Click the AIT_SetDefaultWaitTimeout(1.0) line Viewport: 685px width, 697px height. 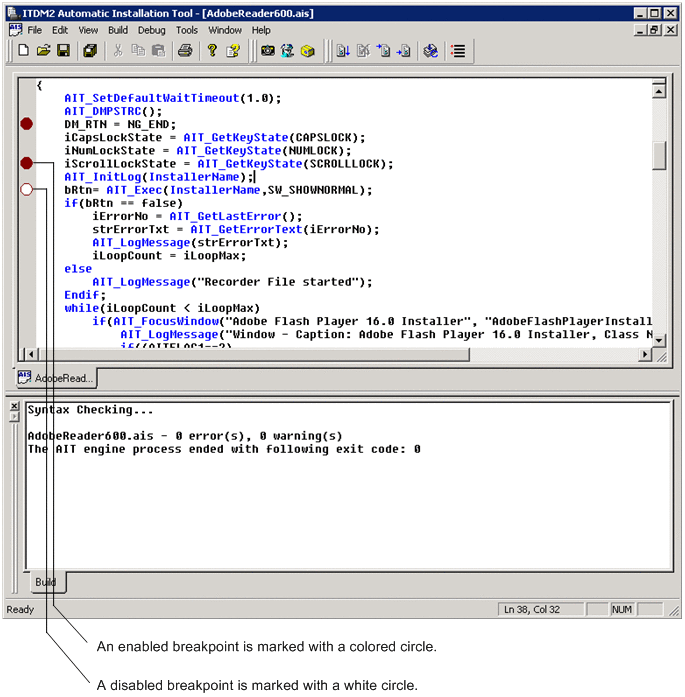pos(172,98)
